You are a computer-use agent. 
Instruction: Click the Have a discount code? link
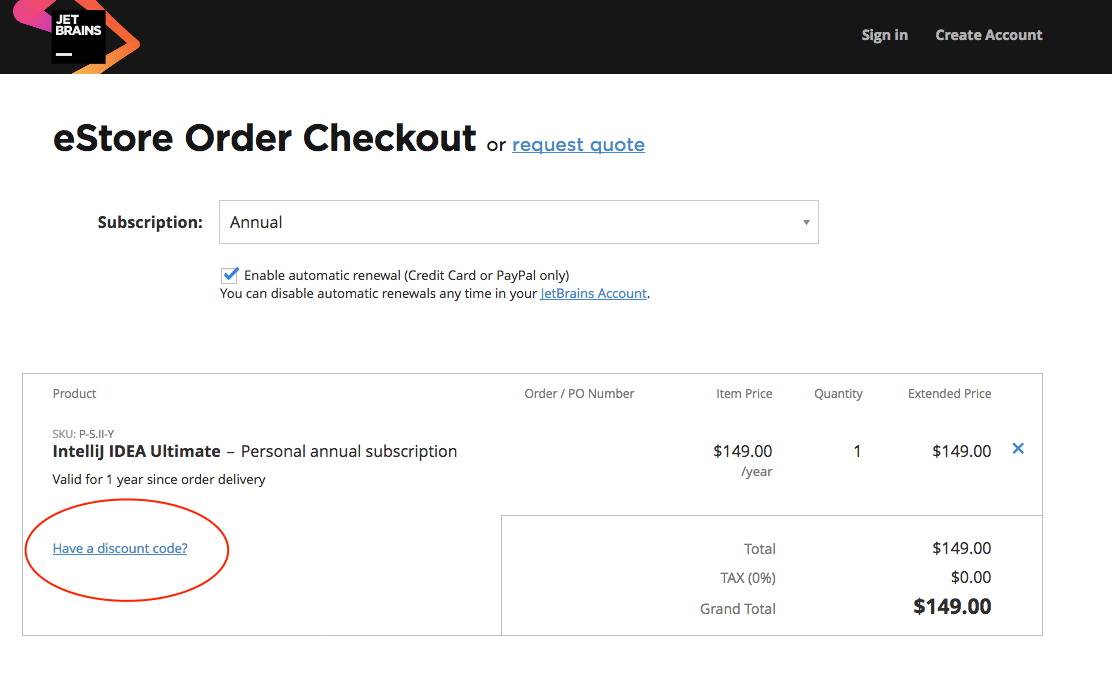120,548
